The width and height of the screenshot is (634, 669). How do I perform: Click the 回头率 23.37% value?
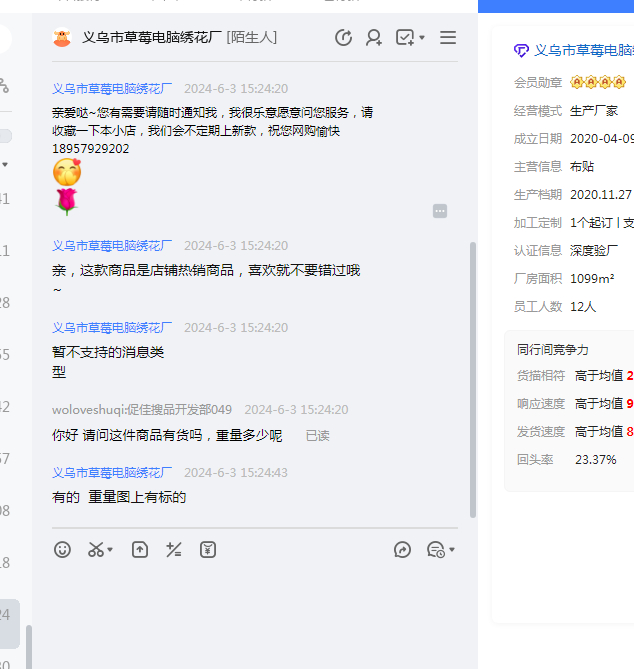(596, 460)
